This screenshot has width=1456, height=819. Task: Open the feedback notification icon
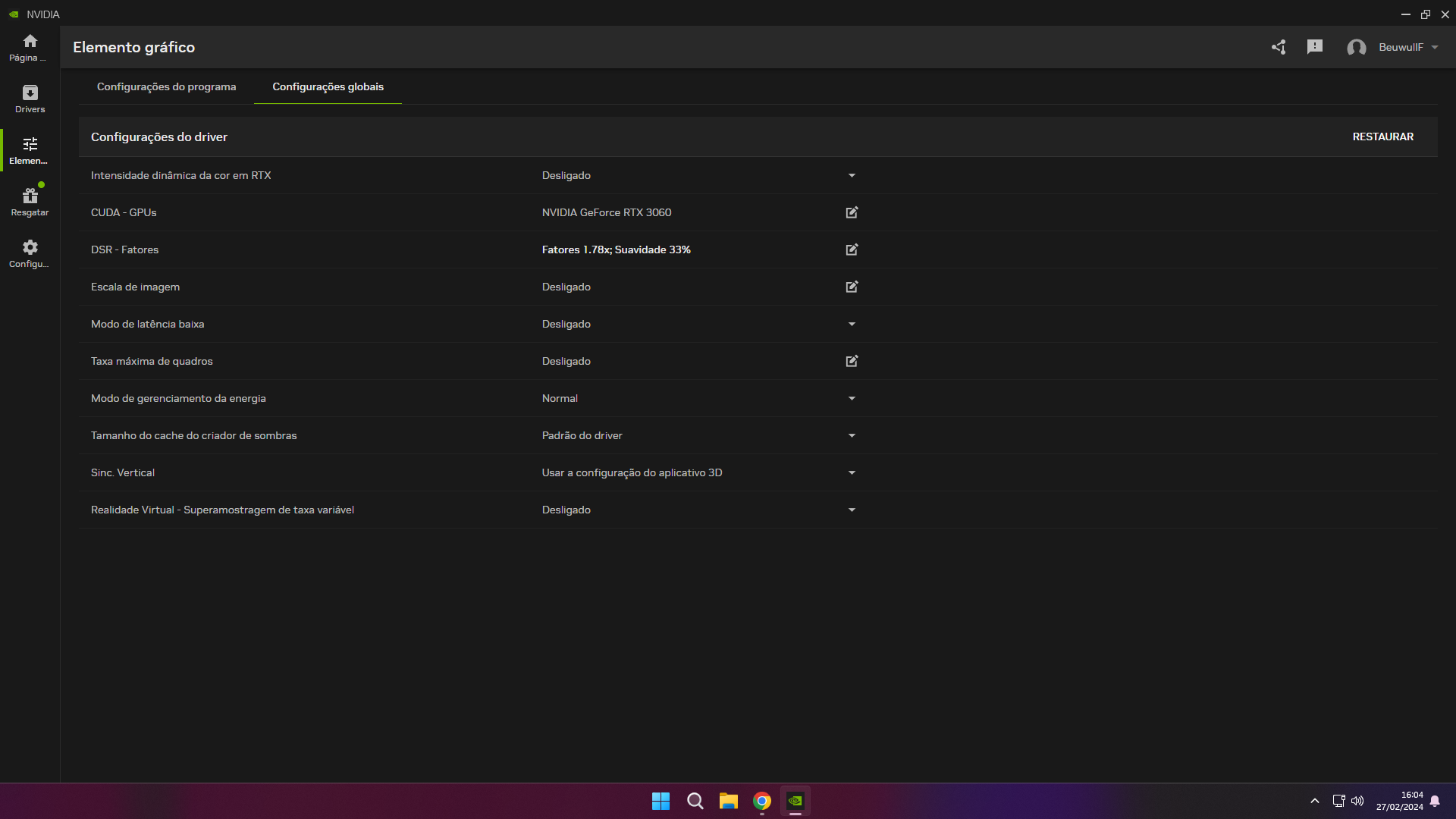[x=1315, y=47]
